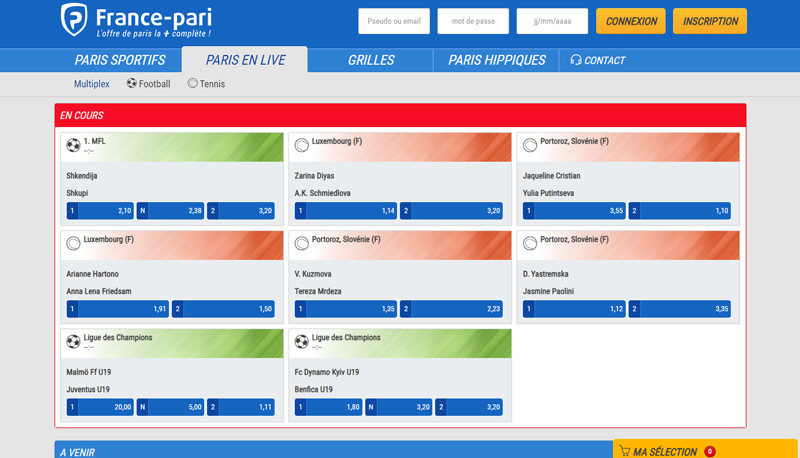Viewport: 800px width, 458px height.
Task: Click the tennis ball icon in the submenu
Action: (x=192, y=83)
